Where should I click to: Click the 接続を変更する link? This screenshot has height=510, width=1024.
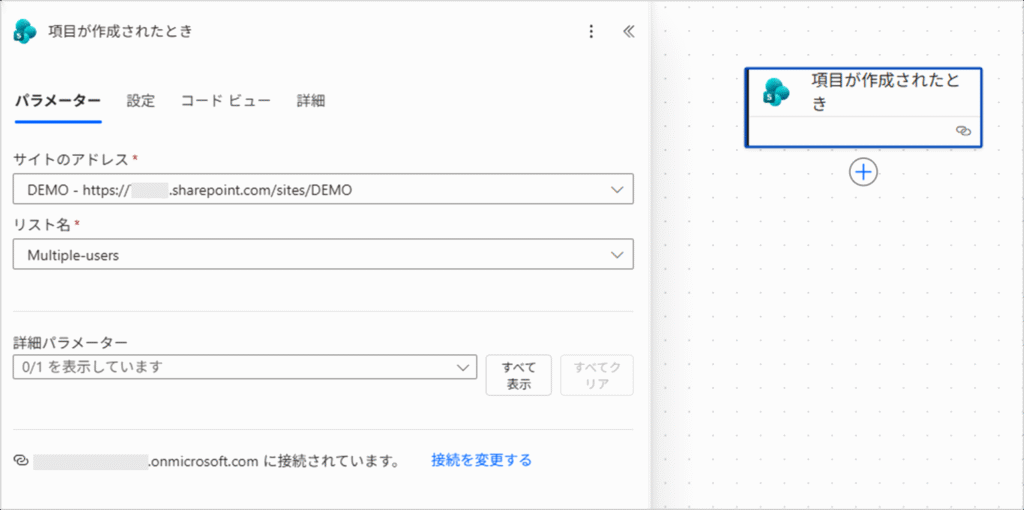pyautogui.click(x=481, y=460)
